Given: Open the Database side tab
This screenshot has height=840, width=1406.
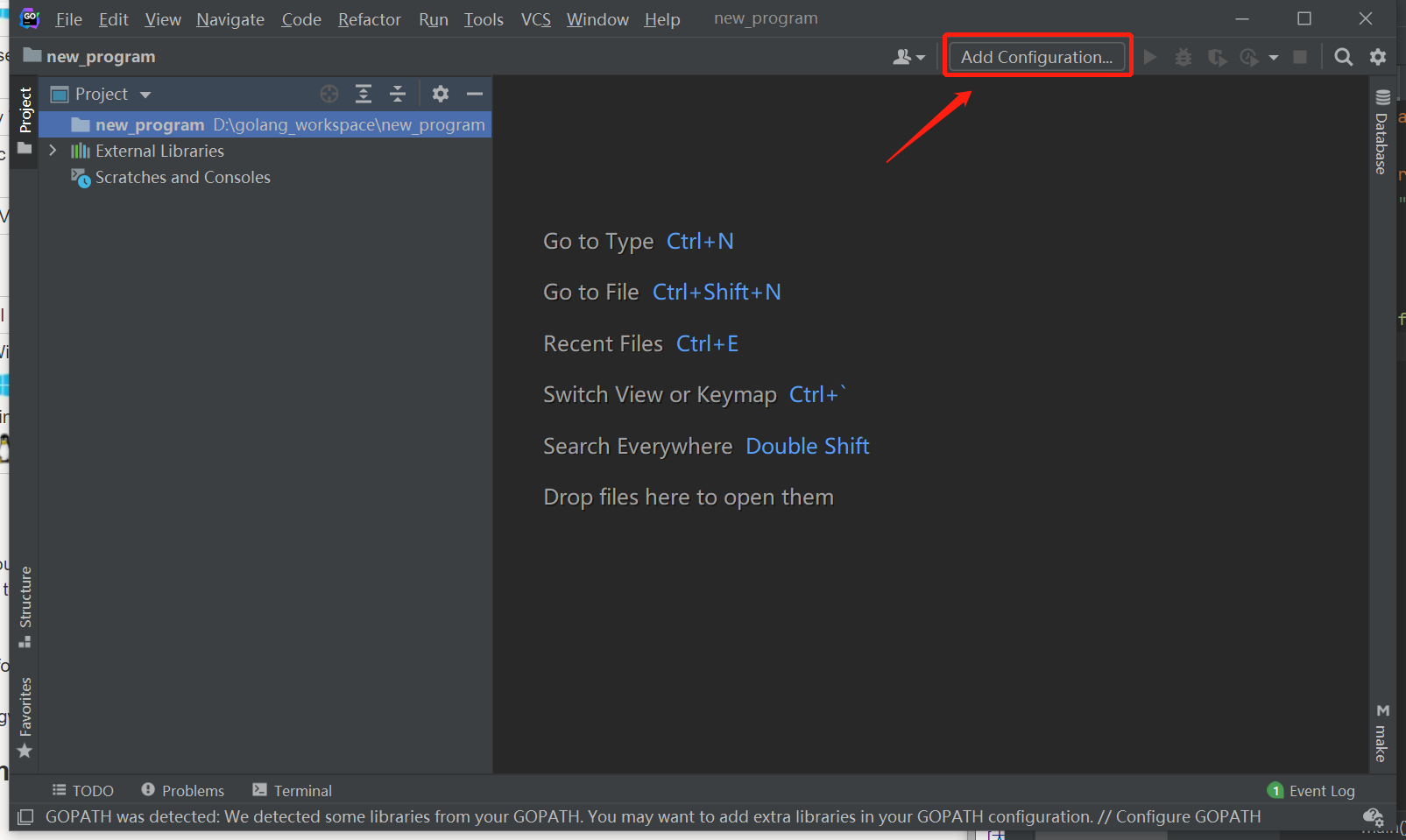Looking at the screenshot, I should coord(1381,131).
